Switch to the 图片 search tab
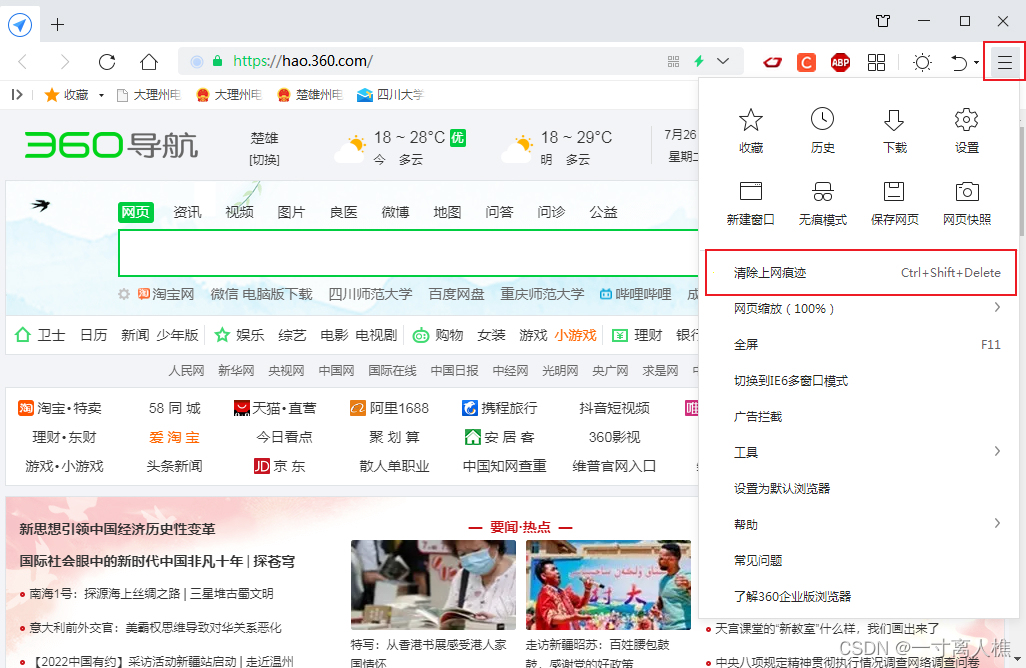Viewport: 1026px width, 668px height. 291,212
